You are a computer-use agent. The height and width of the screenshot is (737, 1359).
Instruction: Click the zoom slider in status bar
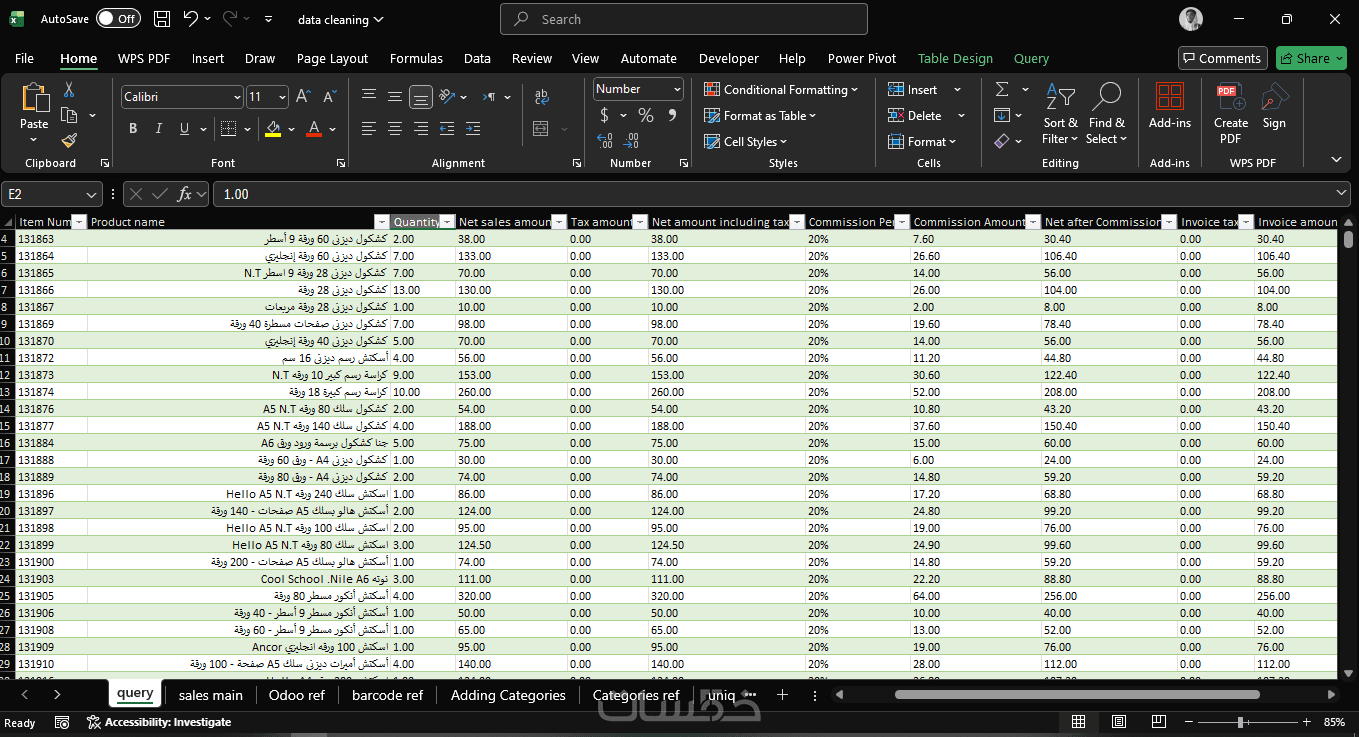coord(1240,722)
